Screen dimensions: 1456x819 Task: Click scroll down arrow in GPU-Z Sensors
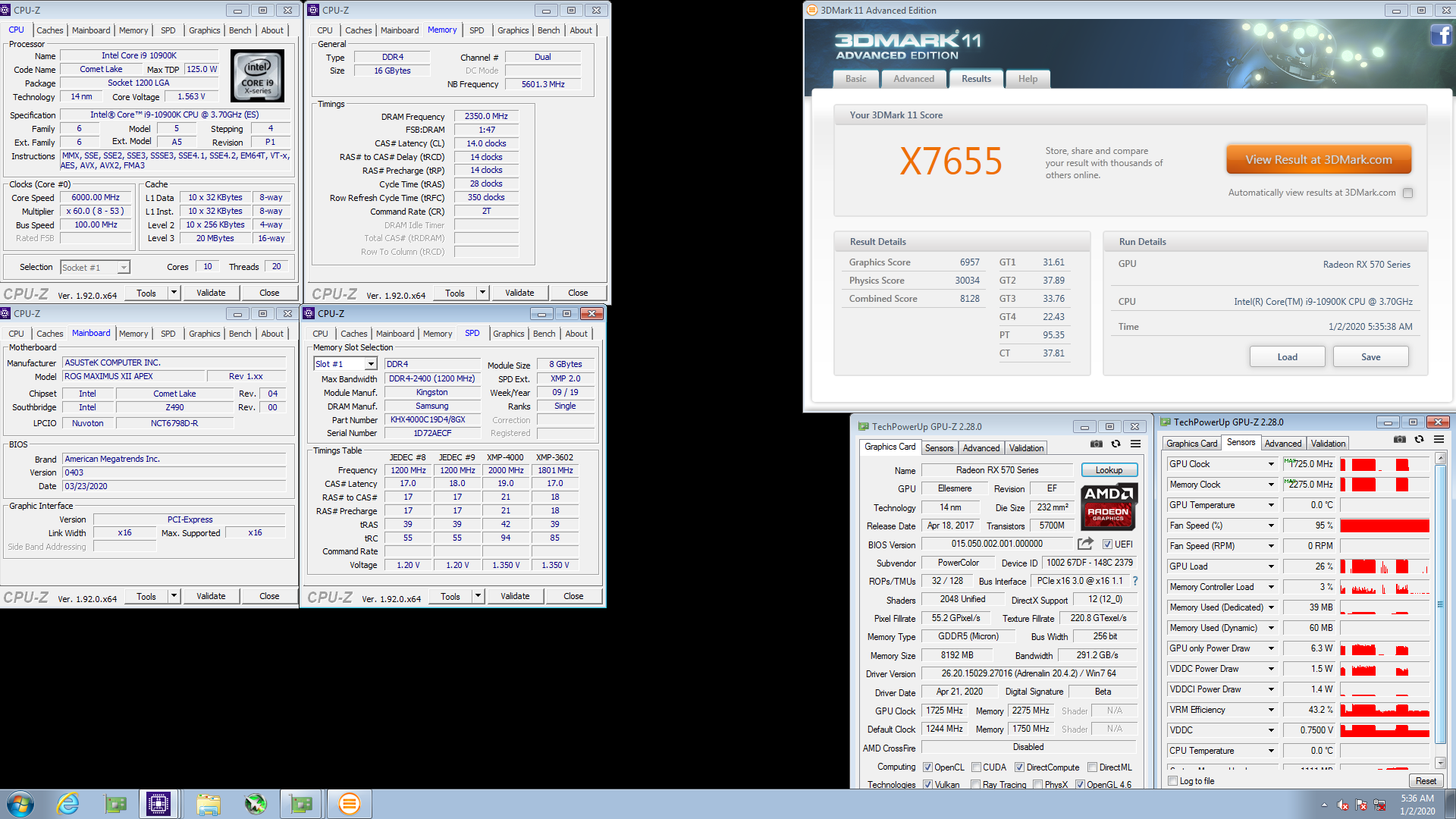[x=1442, y=762]
